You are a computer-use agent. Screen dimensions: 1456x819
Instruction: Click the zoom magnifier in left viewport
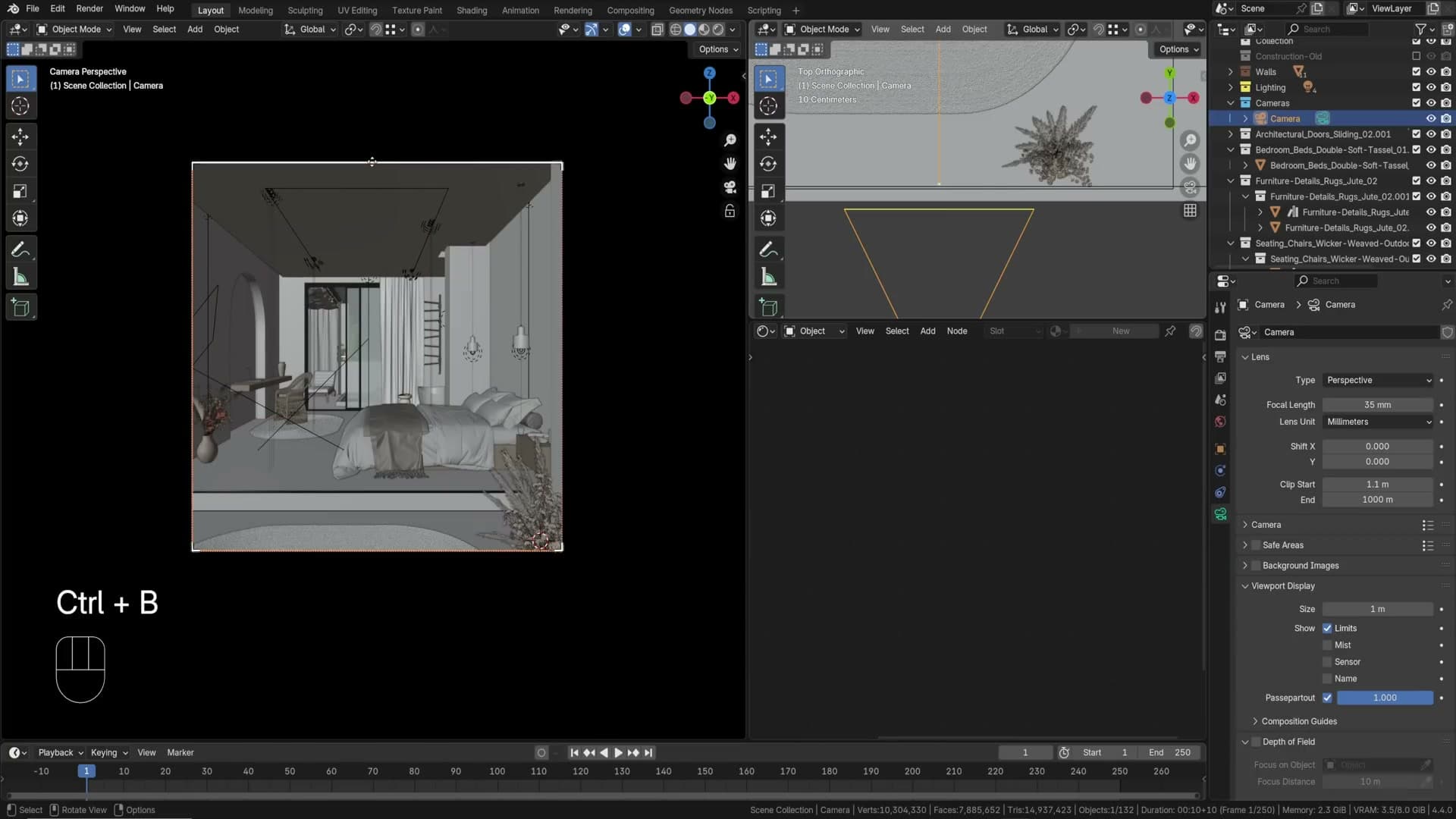click(x=730, y=140)
